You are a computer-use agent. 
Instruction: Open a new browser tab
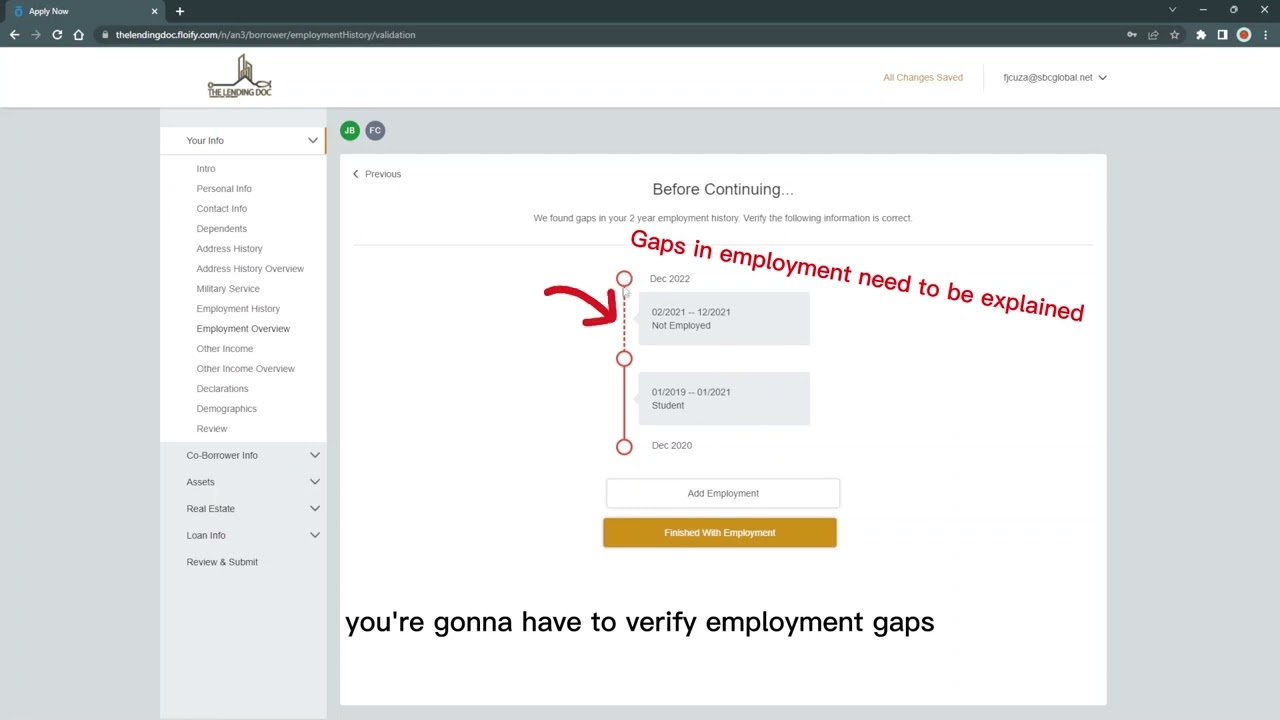[180, 11]
